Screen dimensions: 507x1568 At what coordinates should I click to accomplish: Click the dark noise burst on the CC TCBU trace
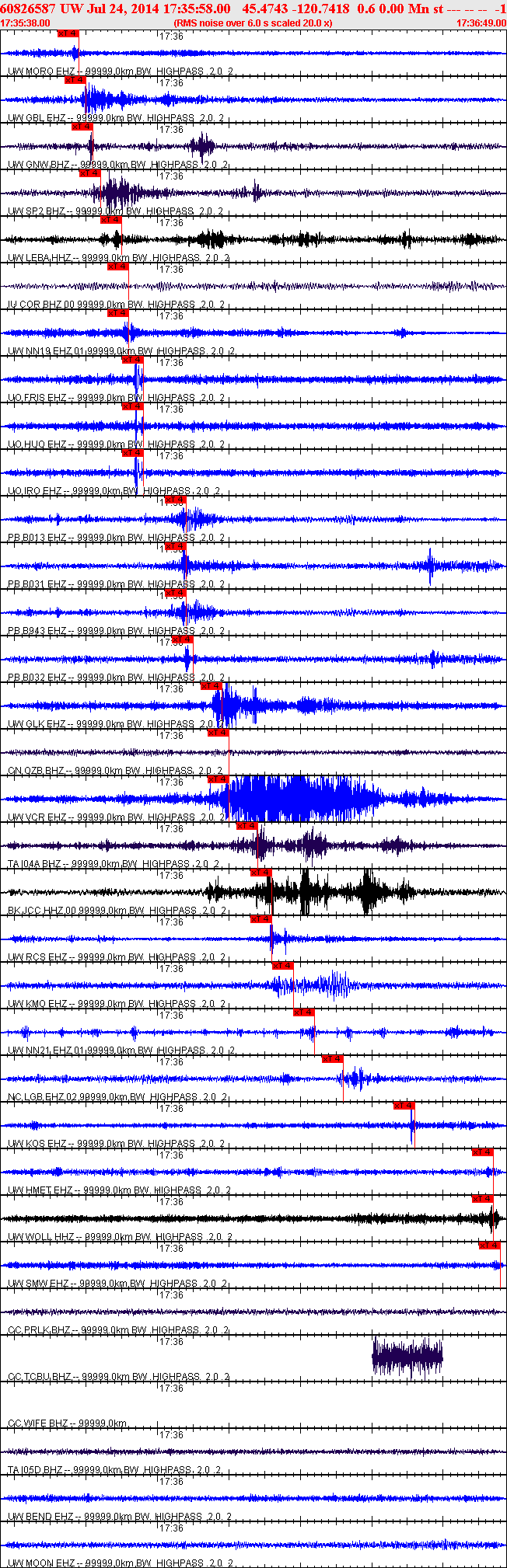pos(407,1357)
